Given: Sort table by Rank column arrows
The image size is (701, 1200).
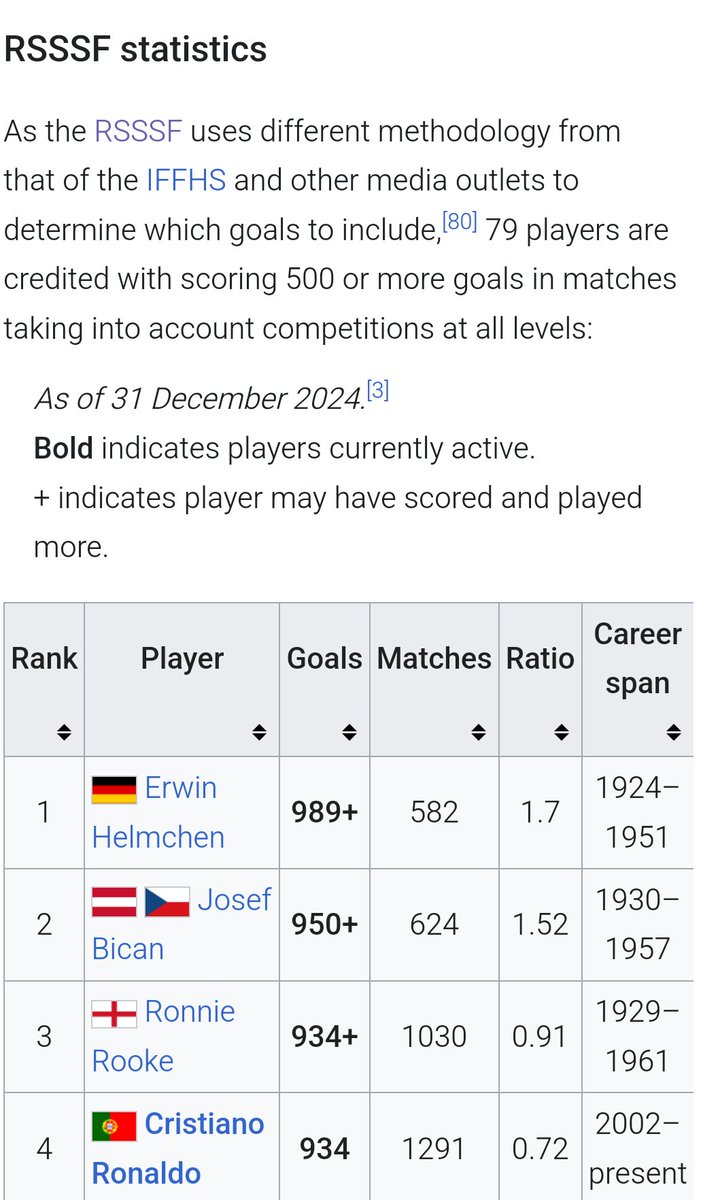Looking at the screenshot, I should (x=64, y=733).
